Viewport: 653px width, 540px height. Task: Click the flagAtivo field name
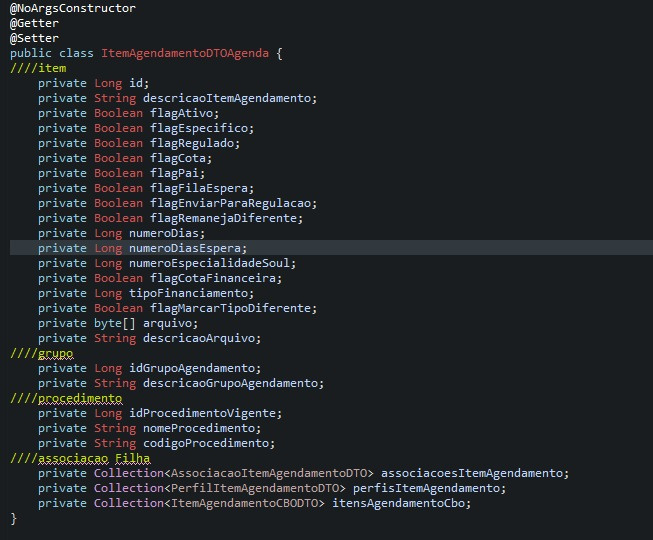(x=182, y=113)
